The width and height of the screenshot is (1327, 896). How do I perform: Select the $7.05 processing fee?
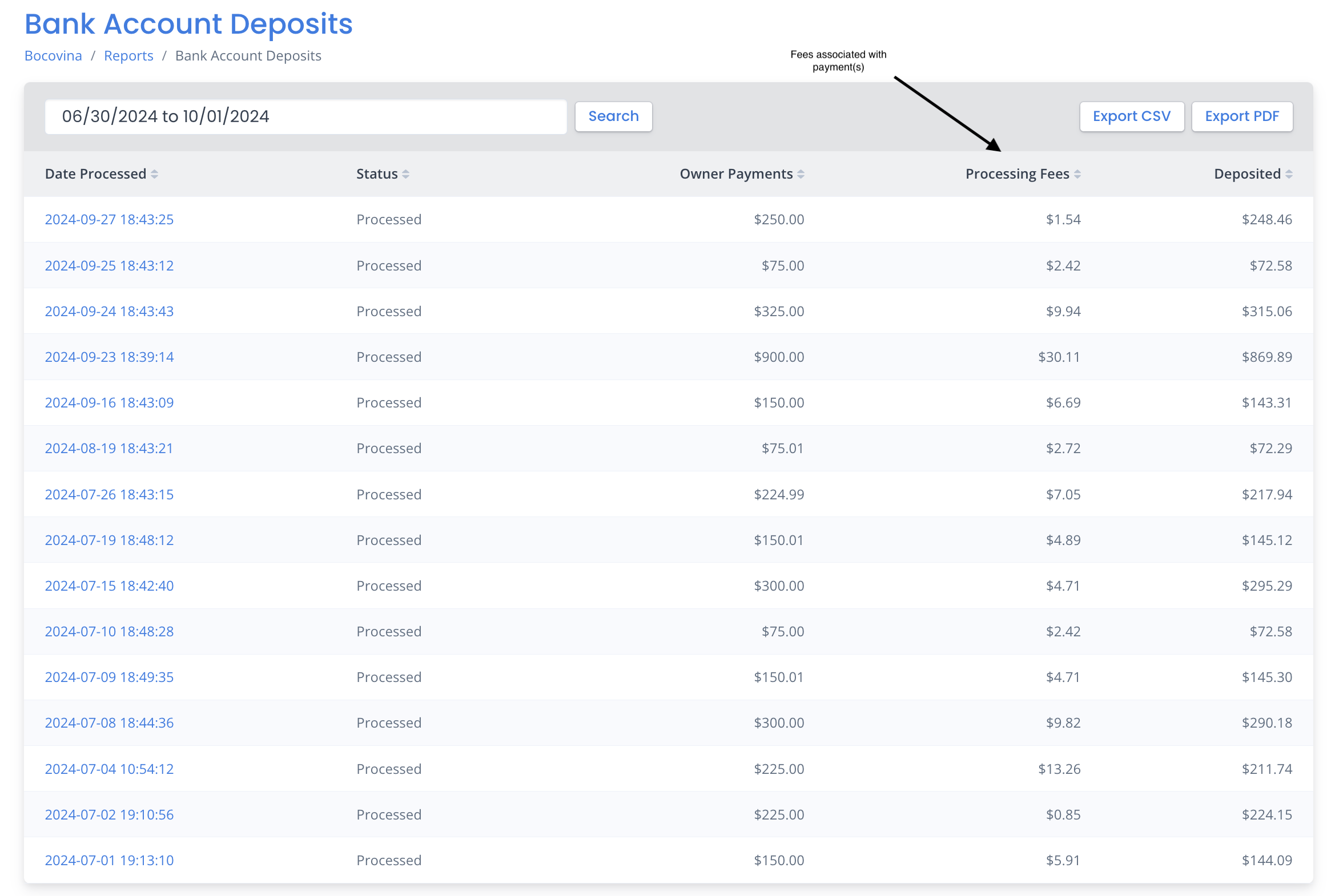1063,494
